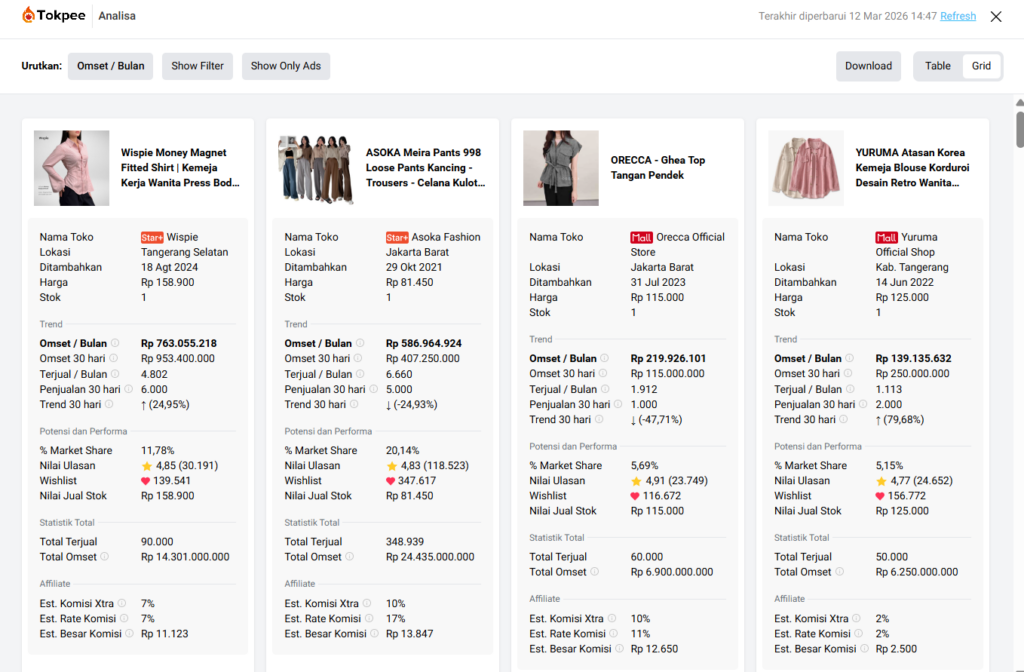
Task: Click info icon beside YURUMA Est. Komisi Xtra
Action: pos(858,619)
